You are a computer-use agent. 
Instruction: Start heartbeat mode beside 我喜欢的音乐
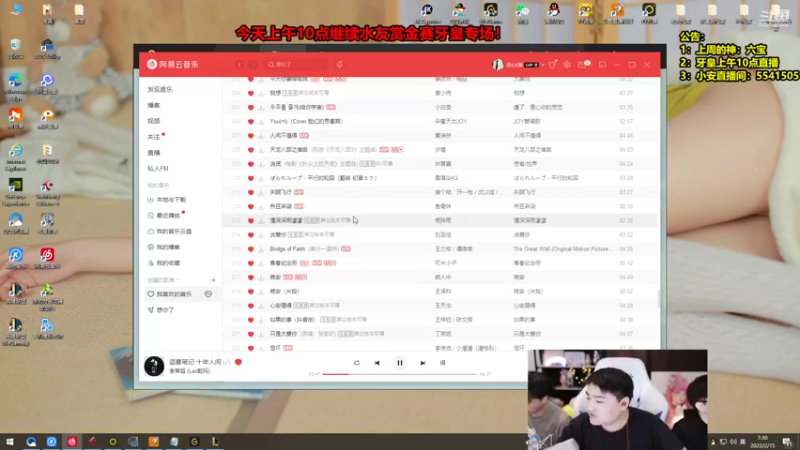(208, 294)
